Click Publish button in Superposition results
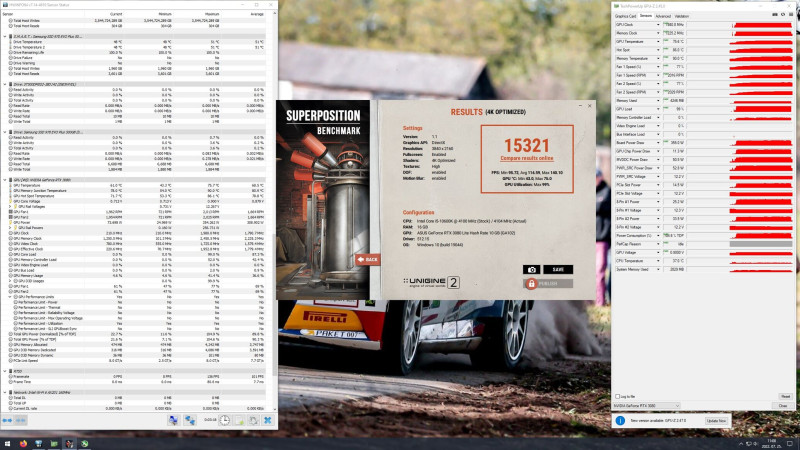This screenshot has width=800, height=450. pyautogui.click(x=548, y=284)
